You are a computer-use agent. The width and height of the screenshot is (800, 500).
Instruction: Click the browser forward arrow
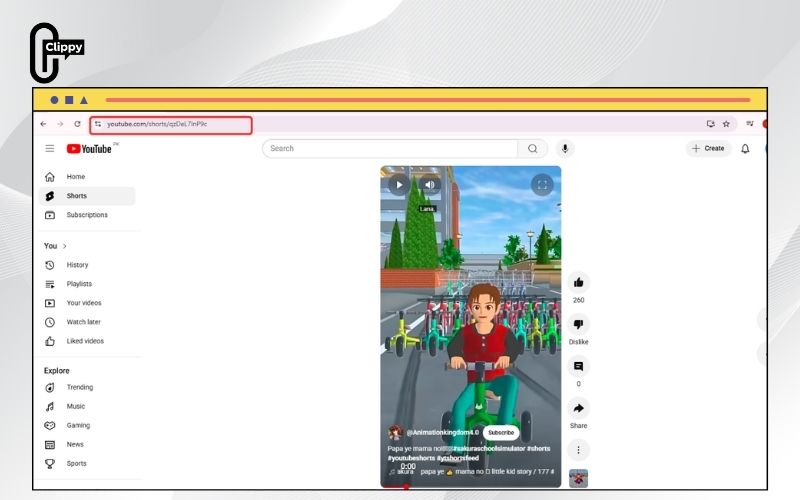60,124
